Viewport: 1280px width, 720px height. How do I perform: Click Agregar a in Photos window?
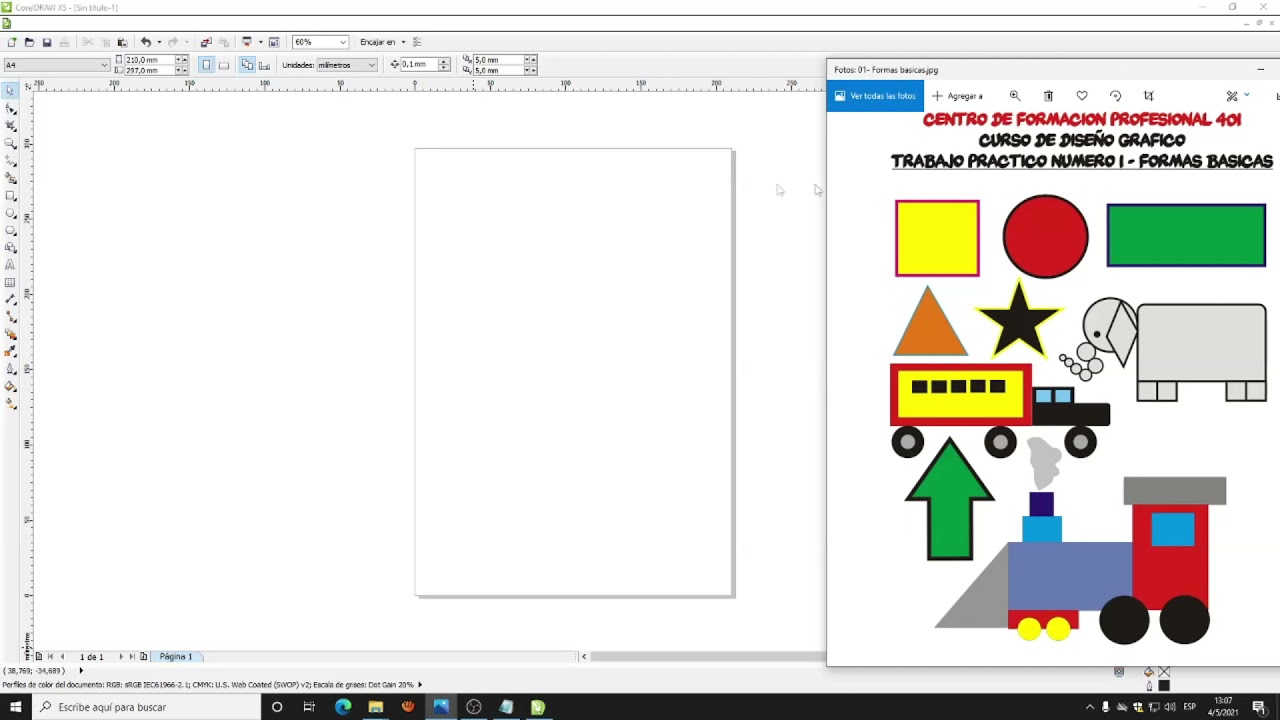click(x=958, y=96)
